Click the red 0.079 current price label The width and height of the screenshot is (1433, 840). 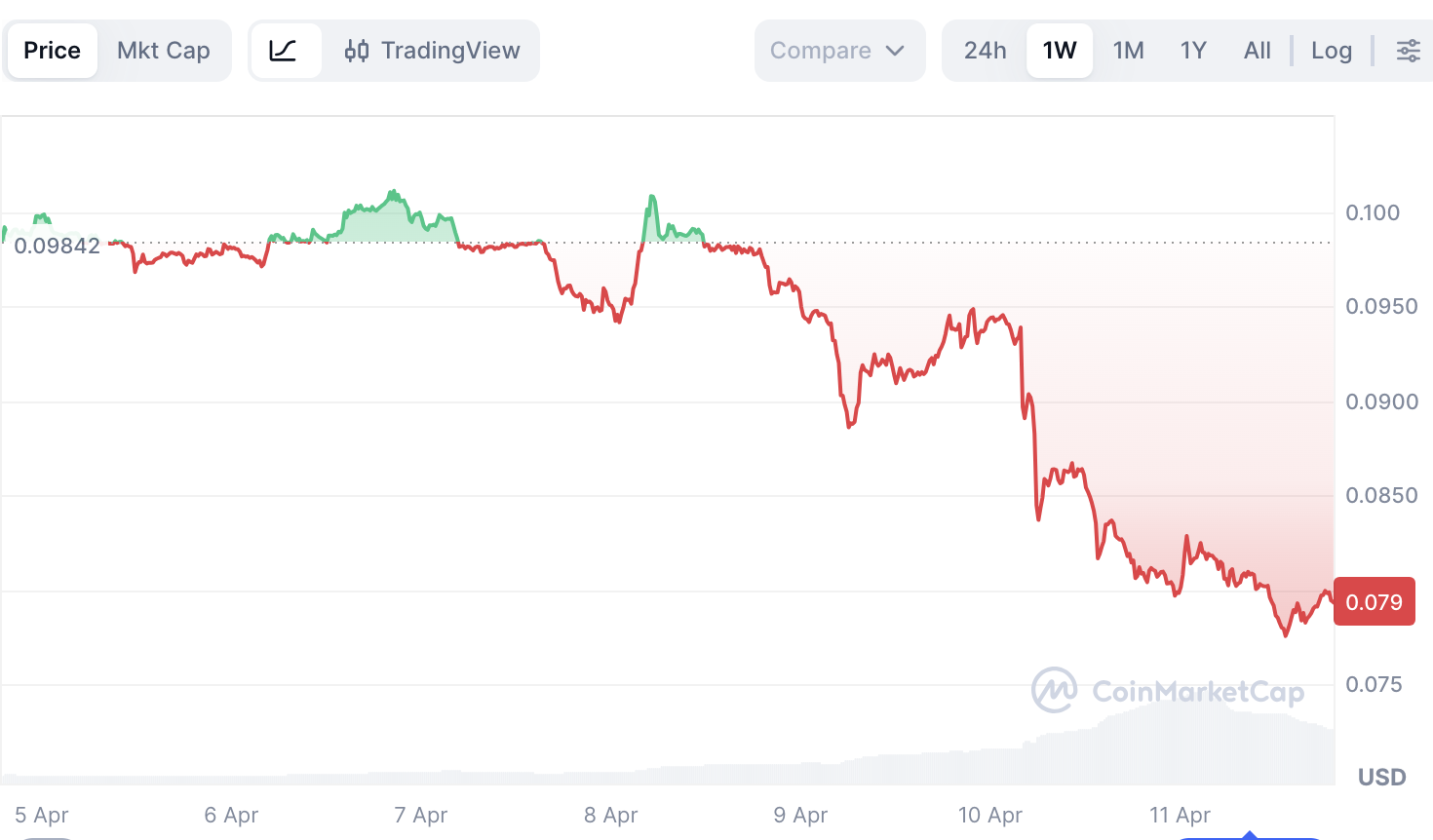(1374, 602)
